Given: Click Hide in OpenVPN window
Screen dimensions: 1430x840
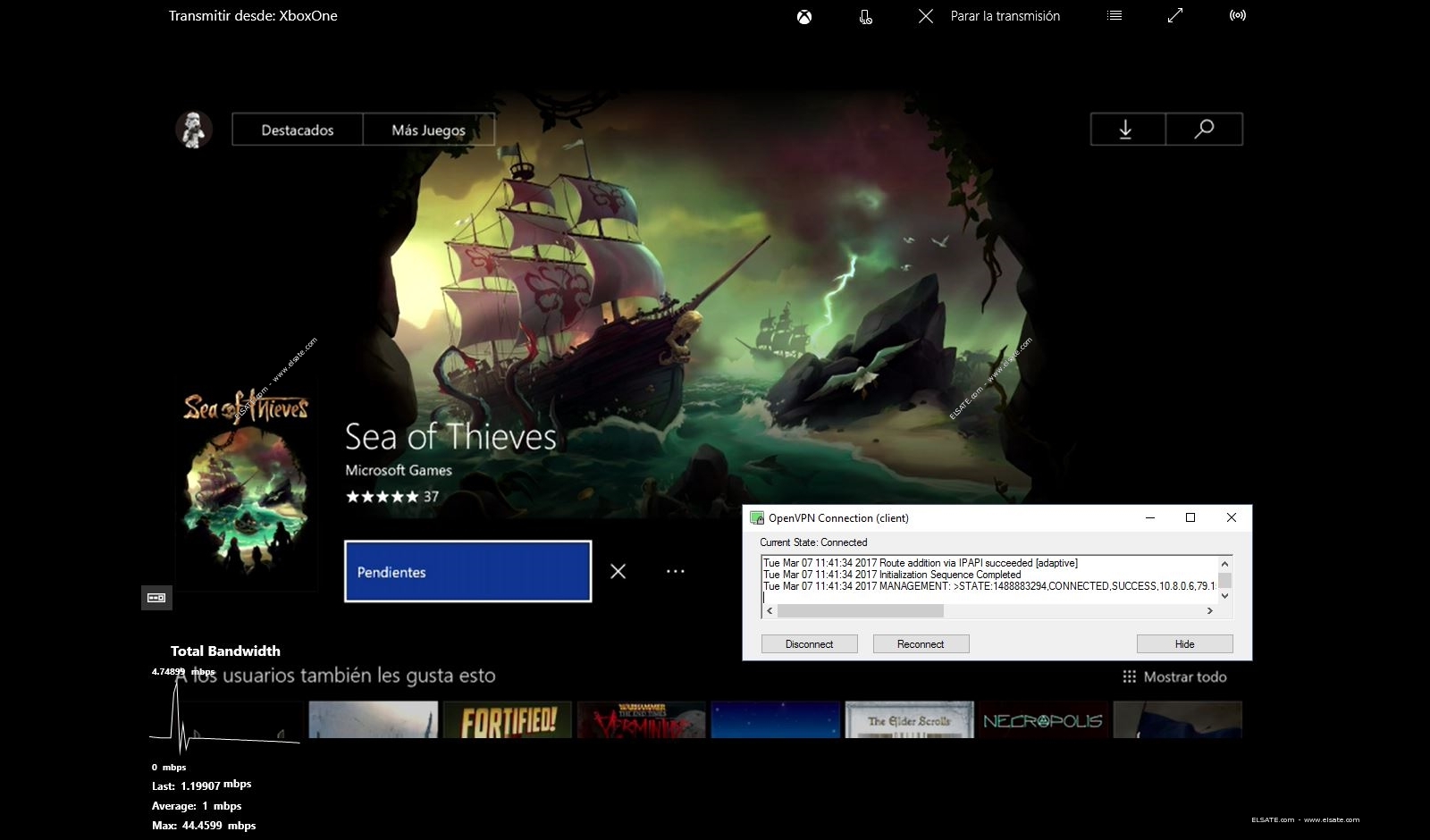Looking at the screenshot, I should (1185, 644).
